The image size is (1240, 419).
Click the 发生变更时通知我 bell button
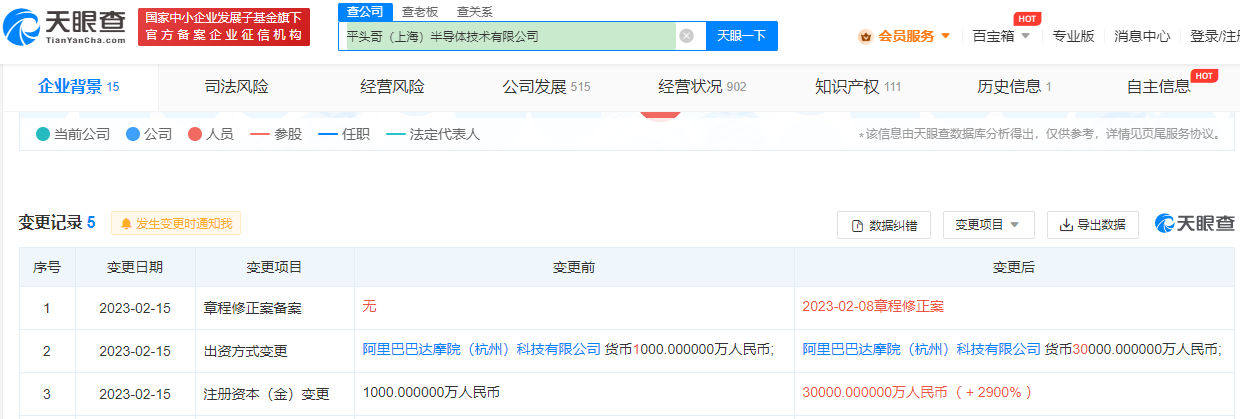(176, 224)
